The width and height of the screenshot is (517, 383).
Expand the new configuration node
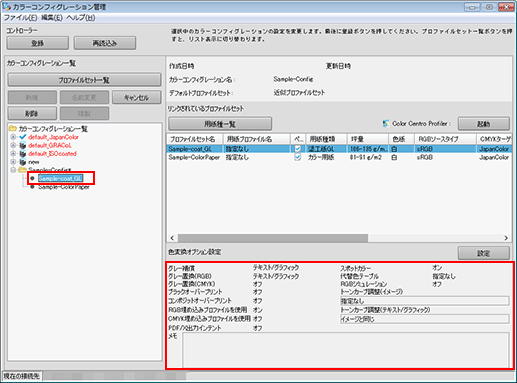tap(13, 162)
